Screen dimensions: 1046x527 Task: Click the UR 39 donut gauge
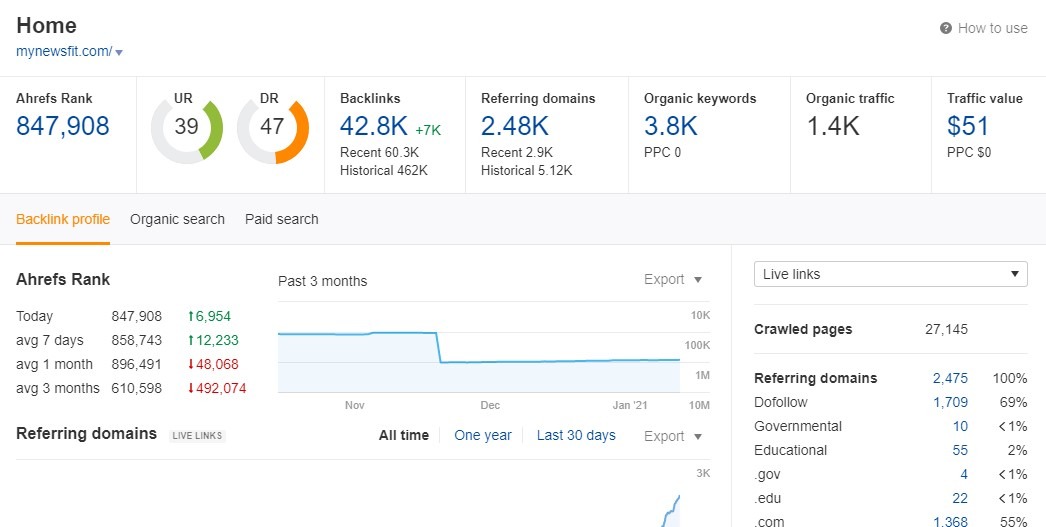click(186, 127)
